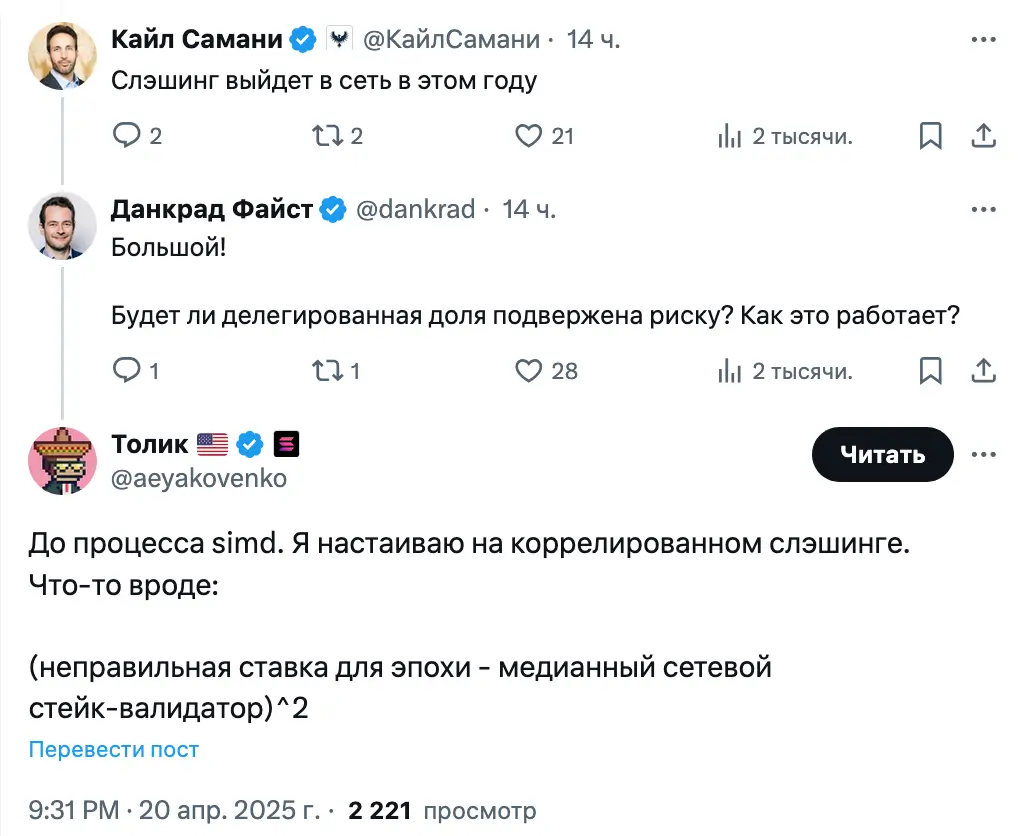Image resolution: width=1026 pixels, height=836 pixels.
Task: Reply to Кайл Самани's tweet
Action: [x=128, y=136]
